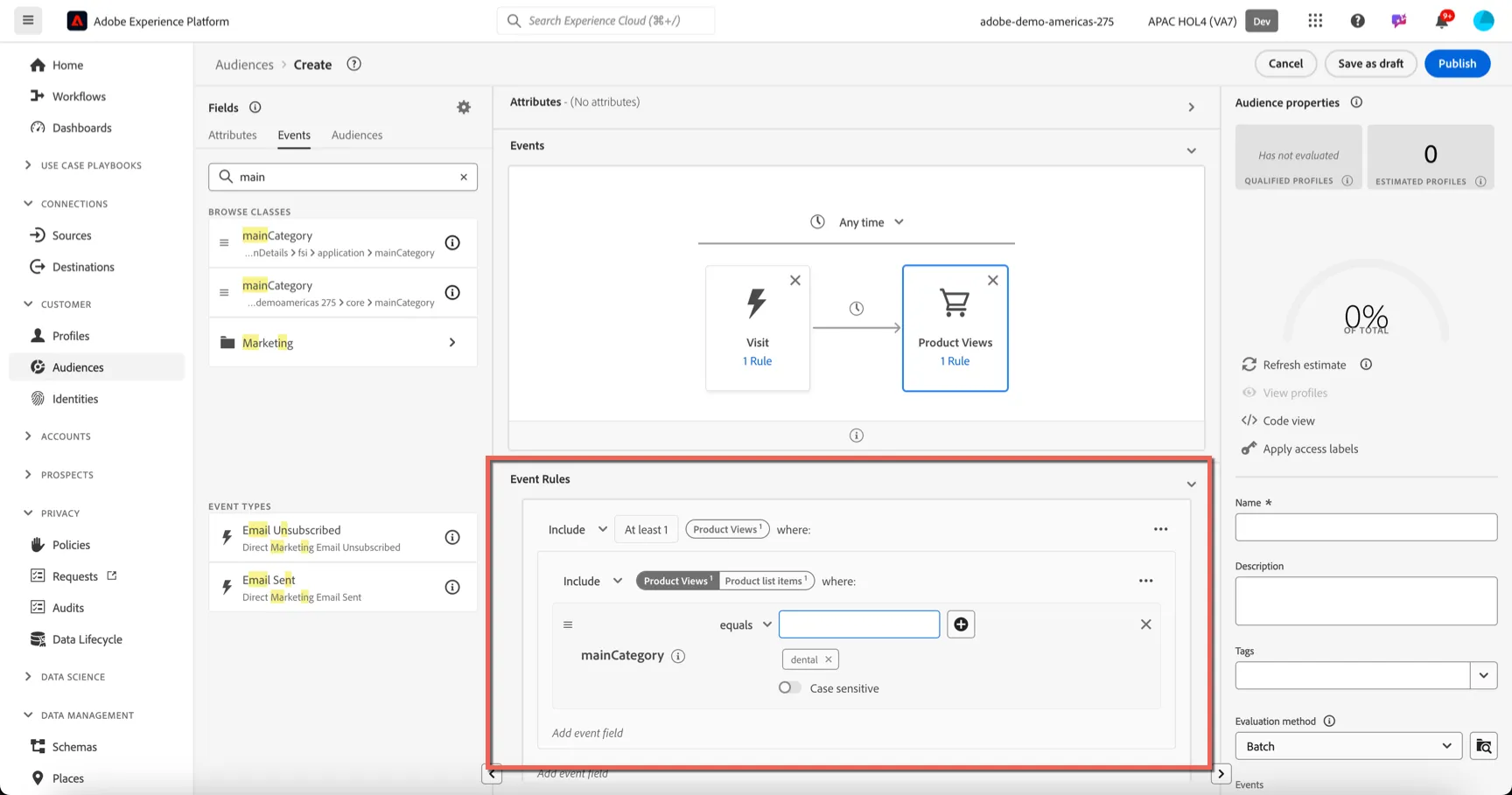Open the app switcher grid icon
1512x795 pixels.
pyautogui.click(x=1315, y=20)
